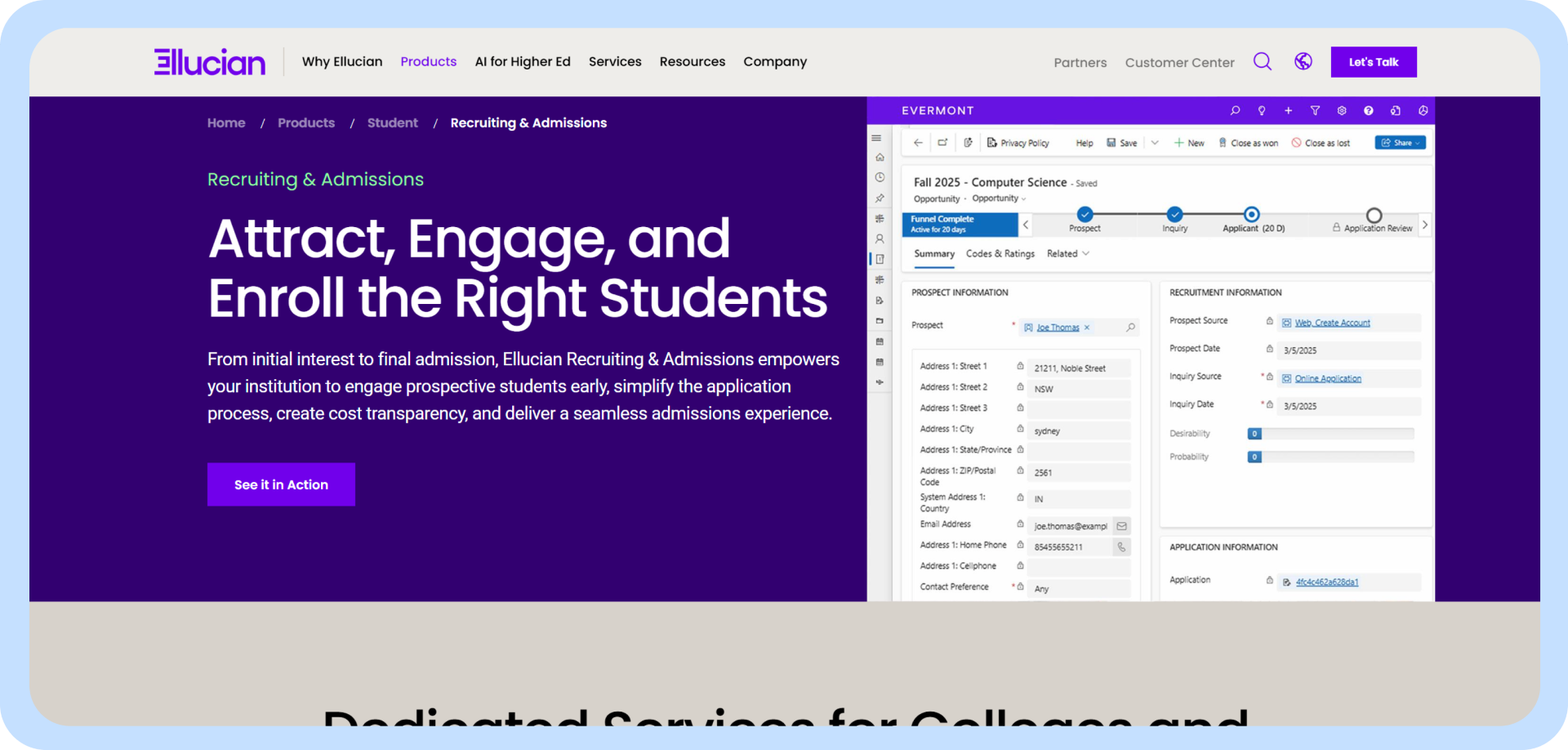1568x750 pixels.
Task: Click the search magnifier in the Ellucian header
Action: (1262, 62)
